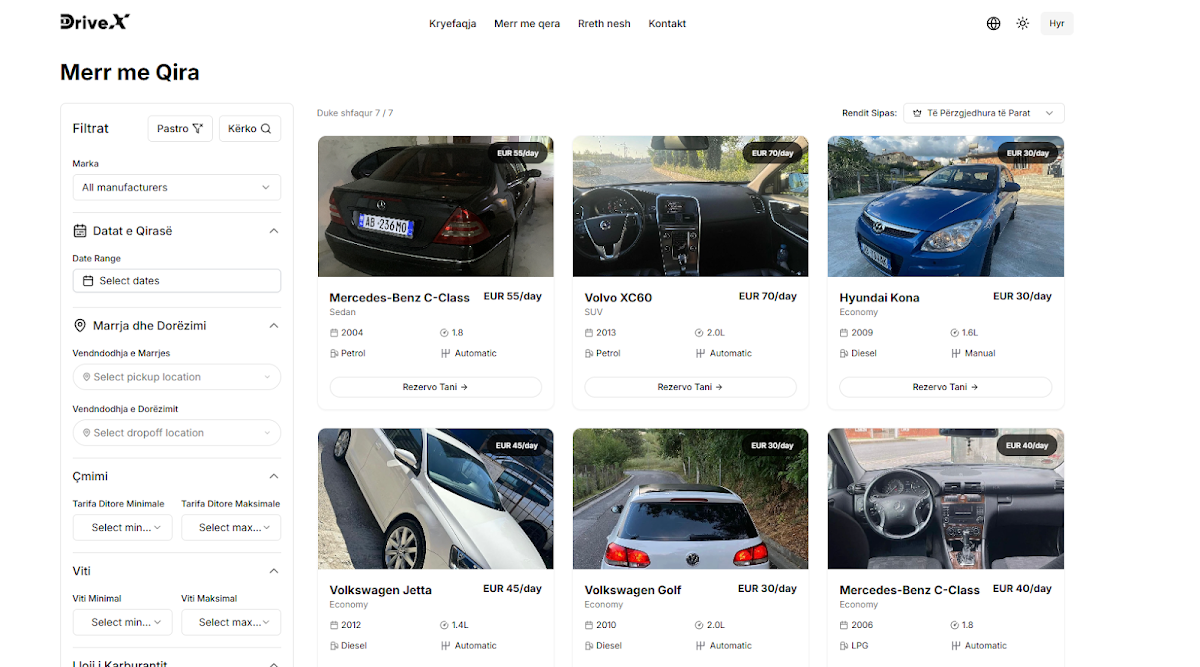Screen dimensions: 1200x667
Task: Click the engine gauge icon next to 1.4L
Action: pyautogui.click(x=444, y=625)
